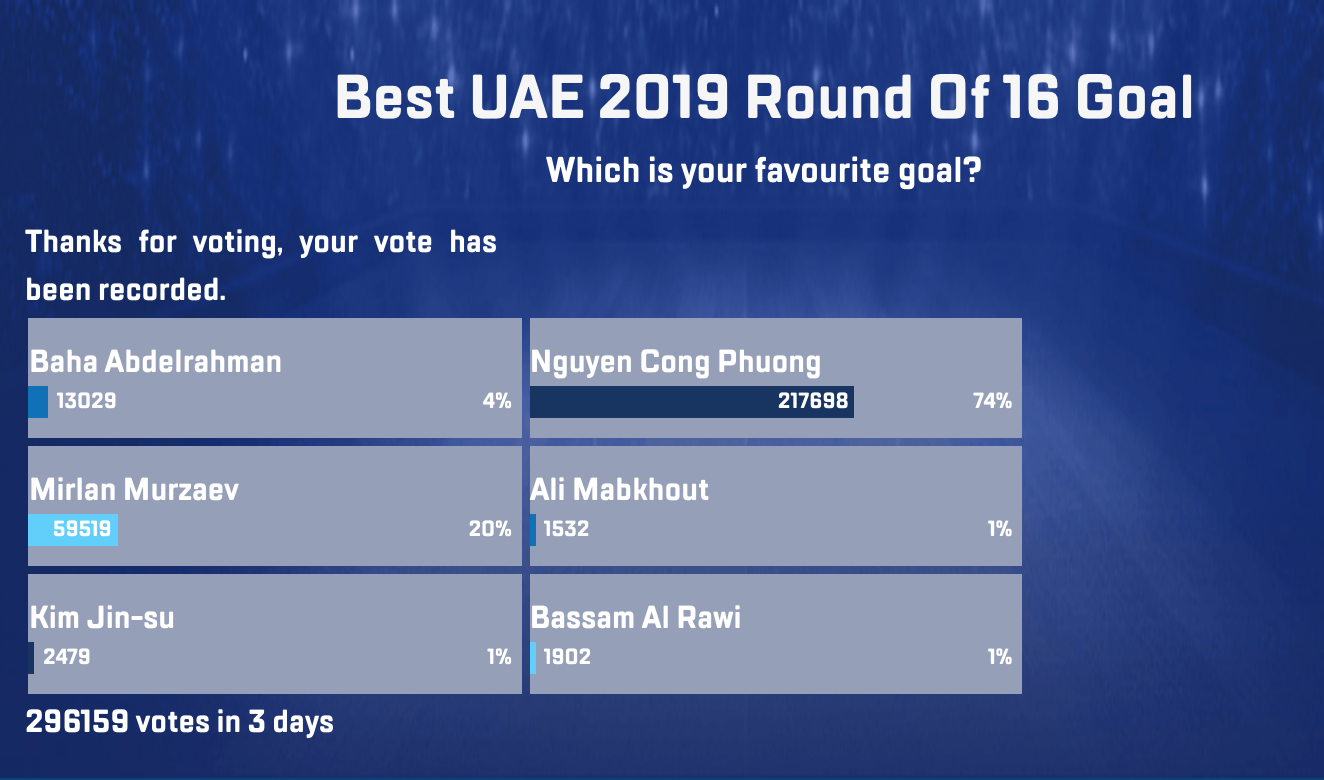
Task: Click the 'Which is your favourite goal?' subtitle
Action: [x=764, y=170]
